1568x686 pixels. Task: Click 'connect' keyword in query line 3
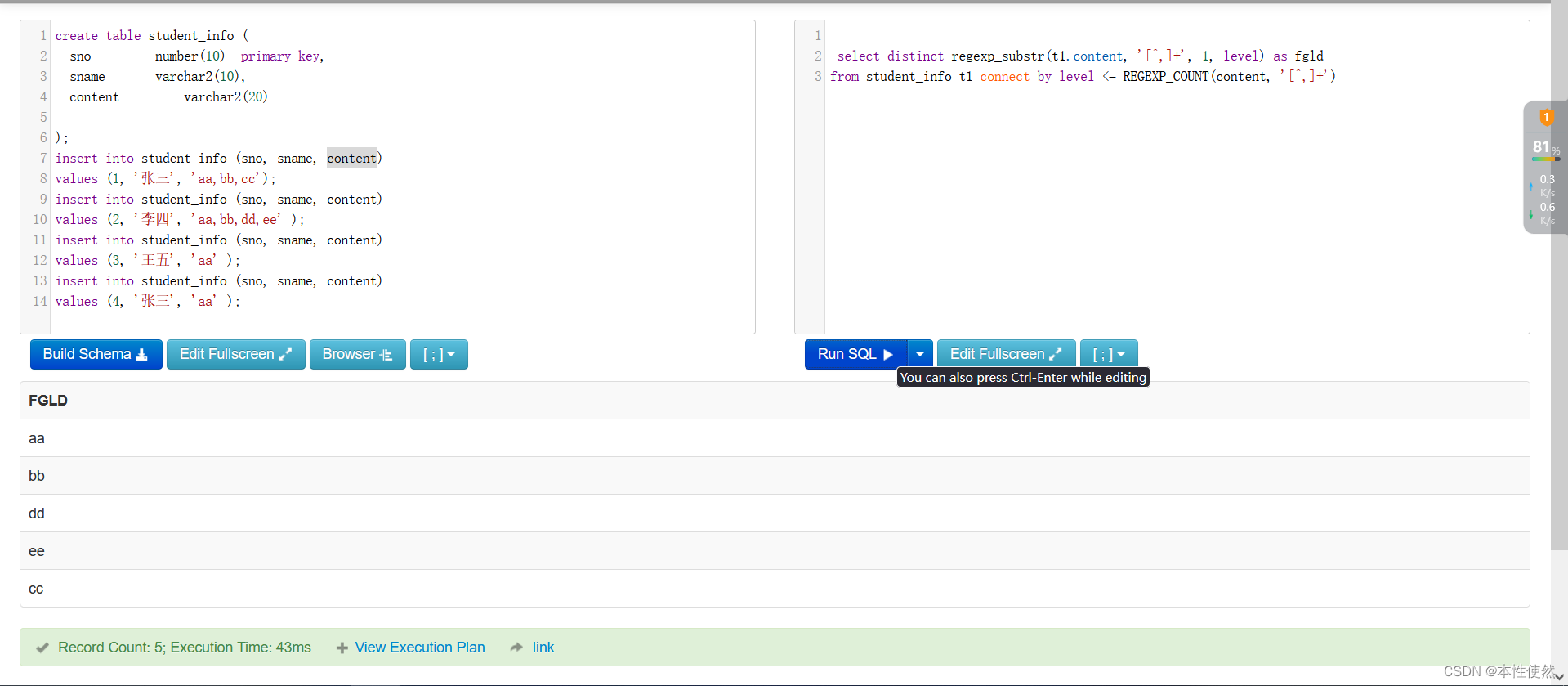1004,76
